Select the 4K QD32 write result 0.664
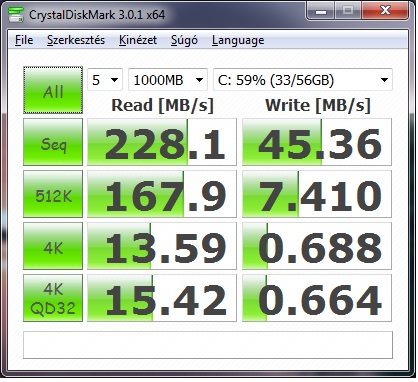The image size is (418, 382). pyautogui.click(x=317, y=298)
